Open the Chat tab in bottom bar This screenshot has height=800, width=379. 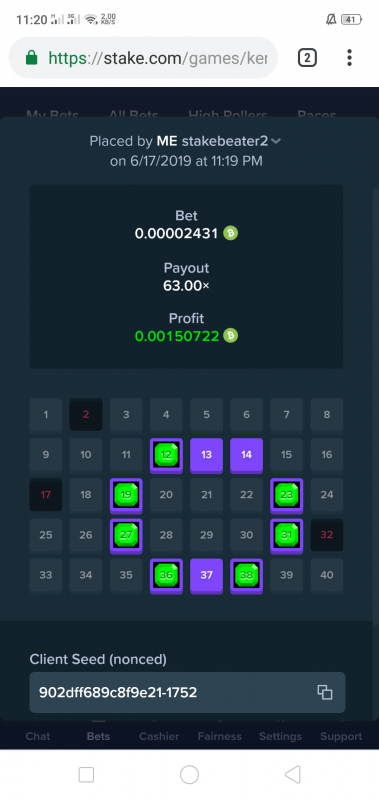pyautogui.click(x=38, y=736)
